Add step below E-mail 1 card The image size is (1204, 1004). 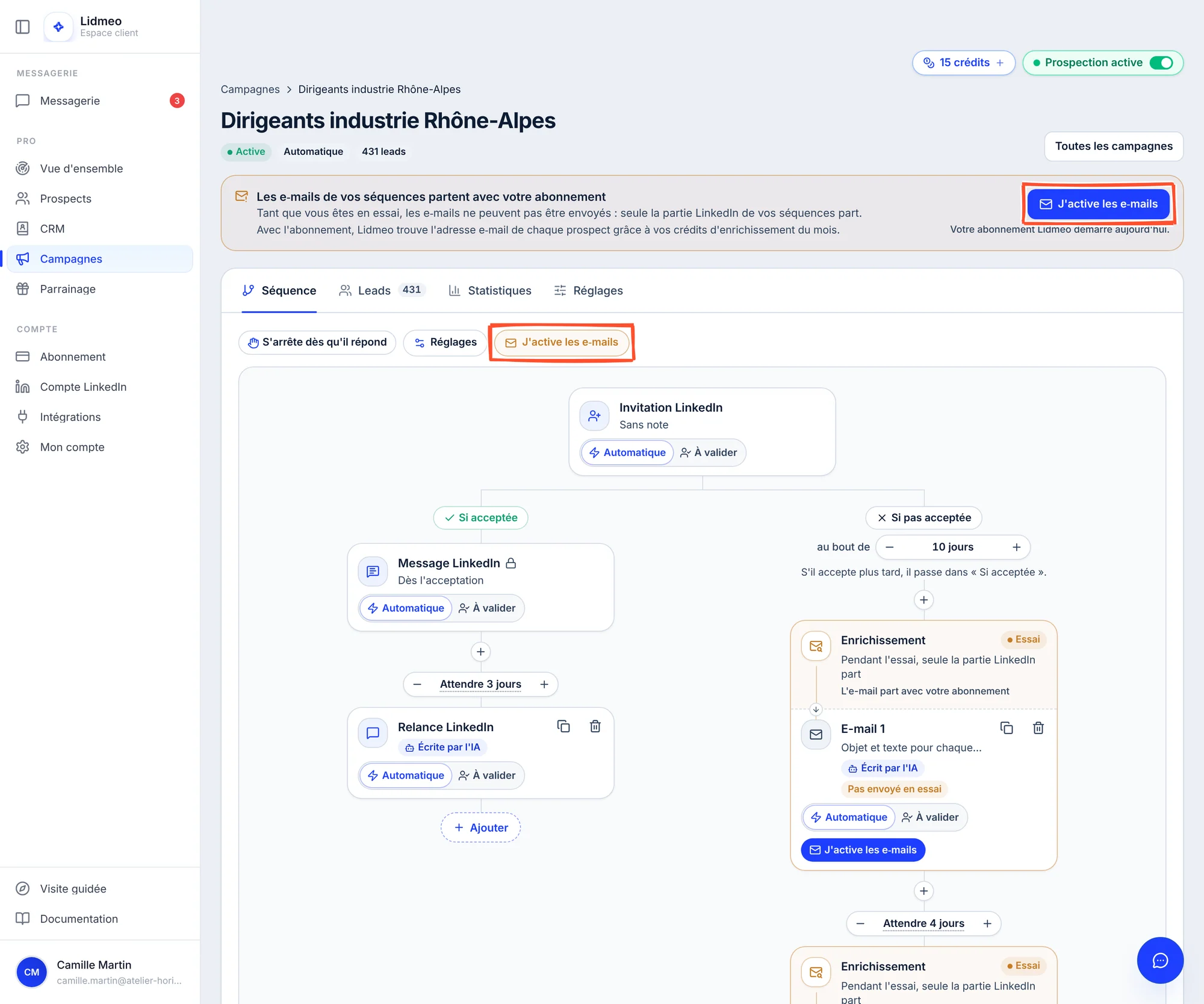[923, 891]
